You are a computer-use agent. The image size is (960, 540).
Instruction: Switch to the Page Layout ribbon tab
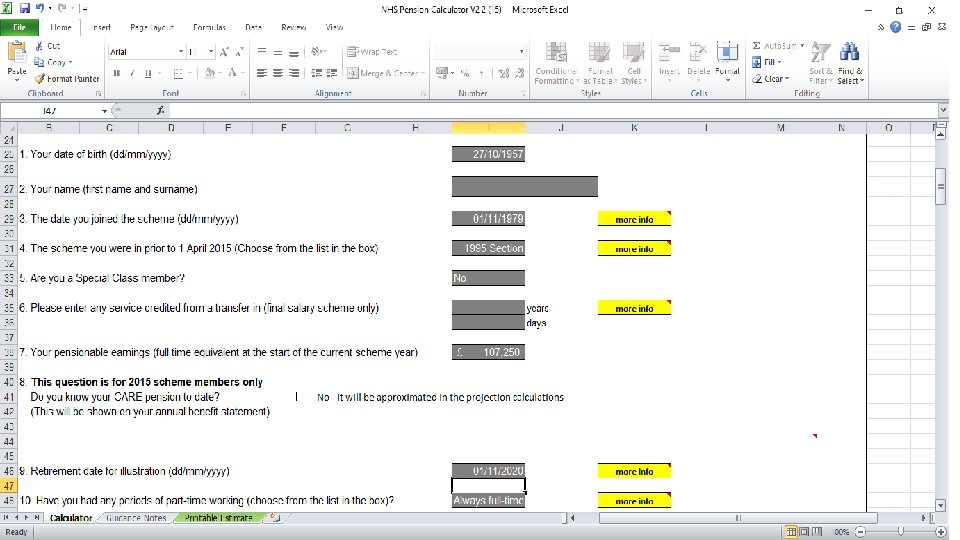tap(152, 28)
